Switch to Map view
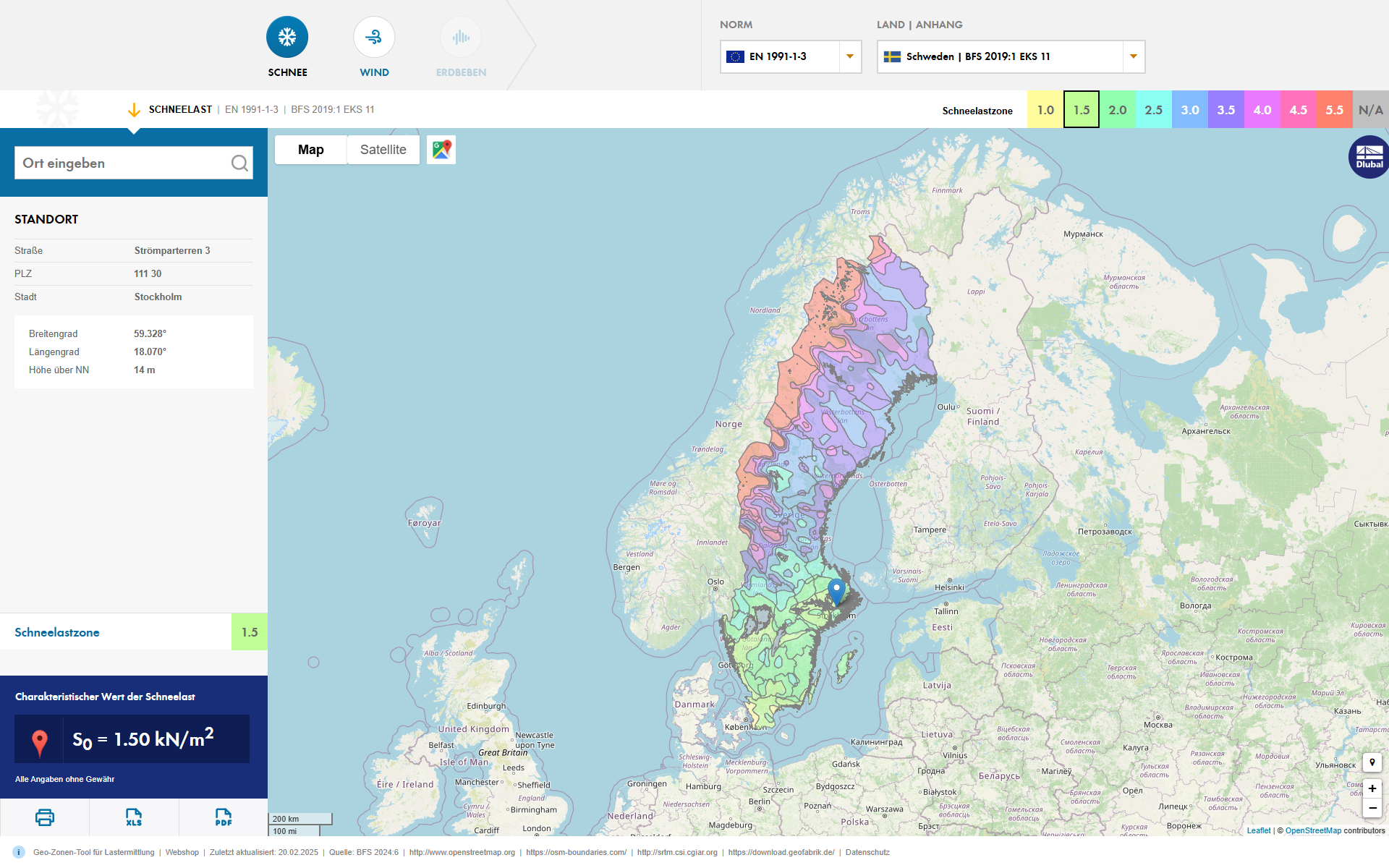 pyautogui.click(x=310, y=150)
